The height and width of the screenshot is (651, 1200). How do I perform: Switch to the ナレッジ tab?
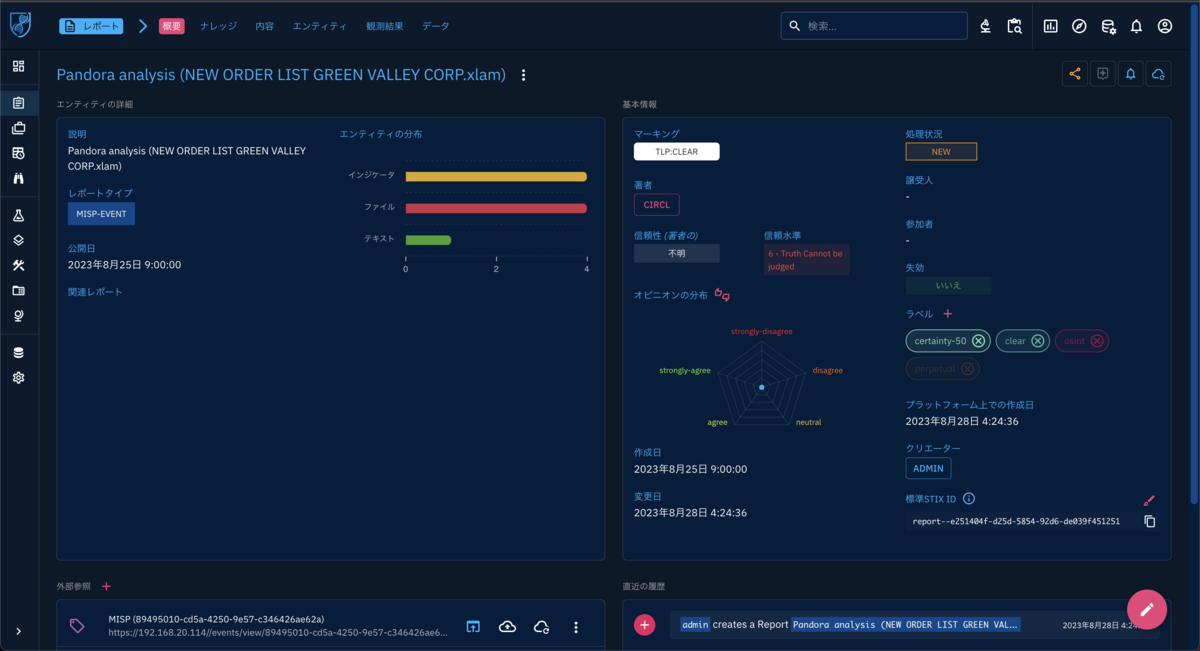(219, 26)
